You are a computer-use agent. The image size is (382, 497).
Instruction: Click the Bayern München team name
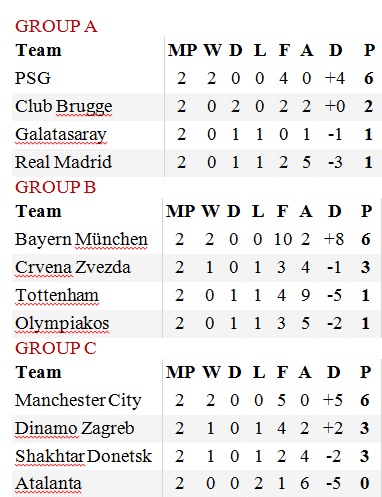pyautogui.click(x=81, y=240)
